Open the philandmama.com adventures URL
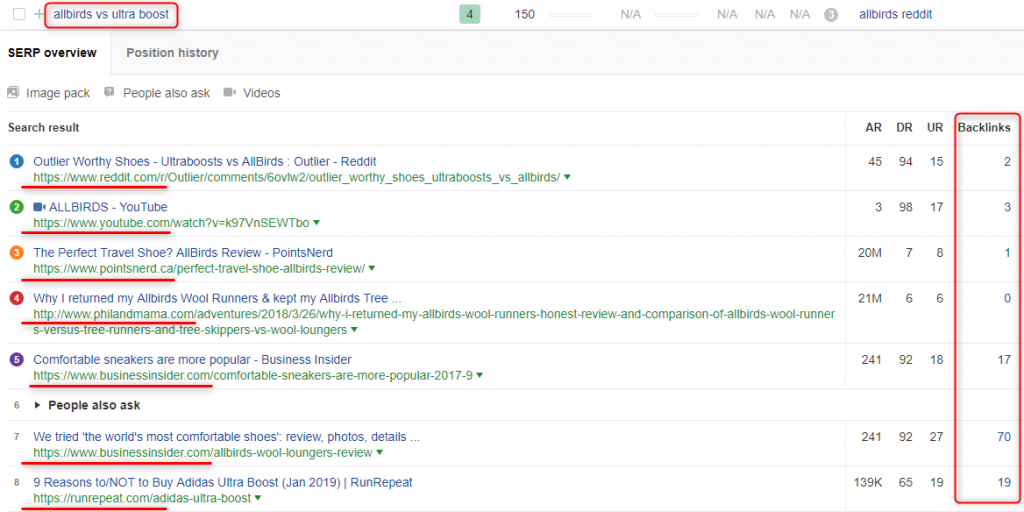The height and width of the screenshot is (512, 1024). coord(434,323)
